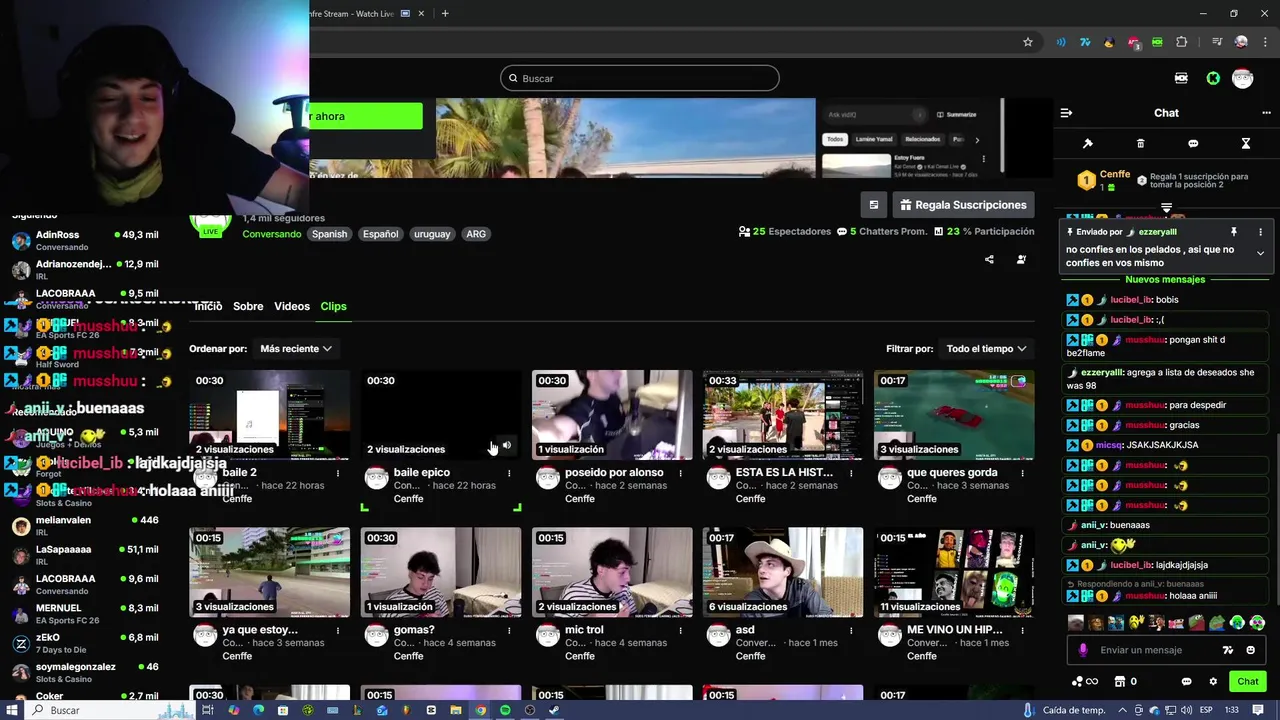
Task: Open the user profile avatar in Kick header
Action: click(1243, 78)
